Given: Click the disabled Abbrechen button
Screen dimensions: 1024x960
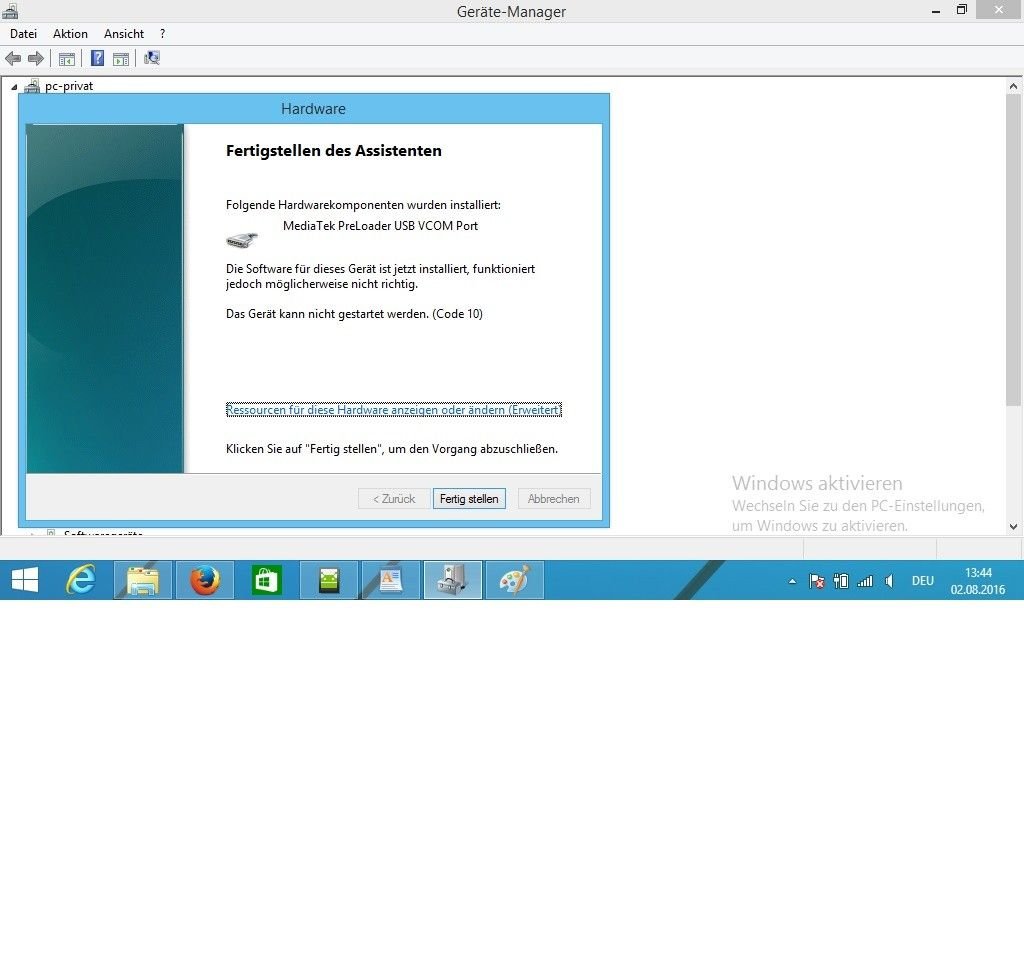Looking at the screenshot, I should (554, 499).
